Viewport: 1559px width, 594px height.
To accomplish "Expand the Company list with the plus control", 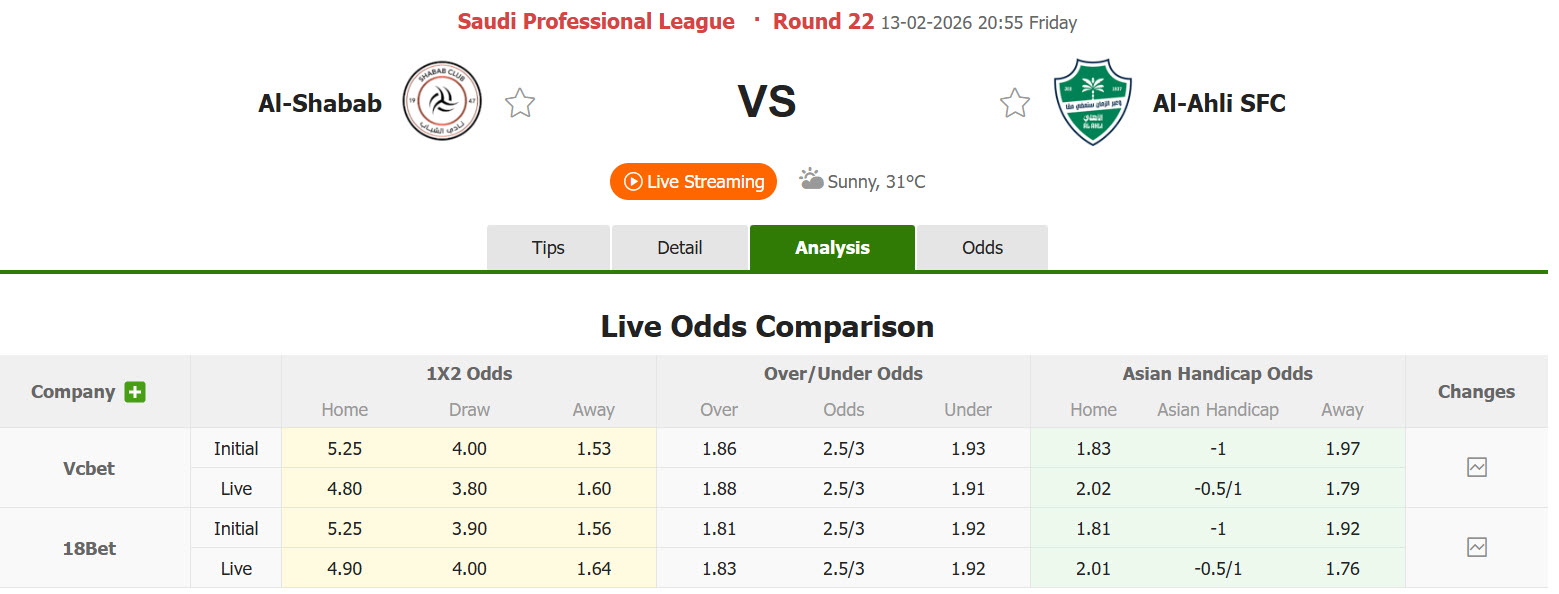I will pos(135,392).
